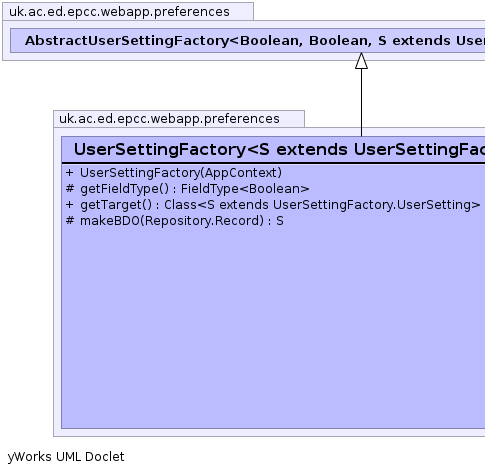
Task: Click the plus visibility symbol beside constructor
Action: (x=69, y=173)
